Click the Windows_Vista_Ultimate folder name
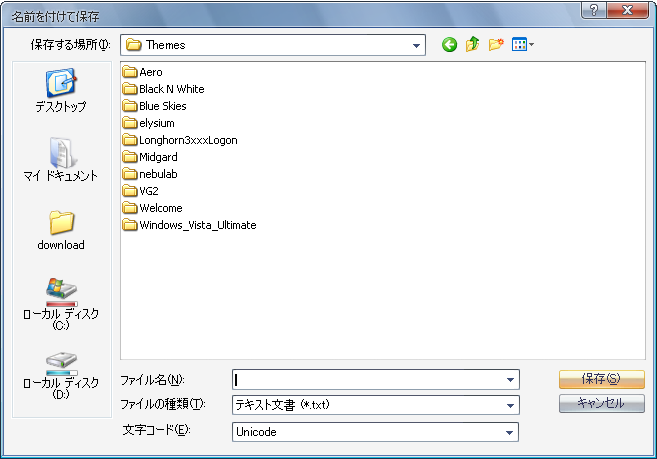Image resolution: width=657 pixels, height=459 pixels. tap(198, 225)
